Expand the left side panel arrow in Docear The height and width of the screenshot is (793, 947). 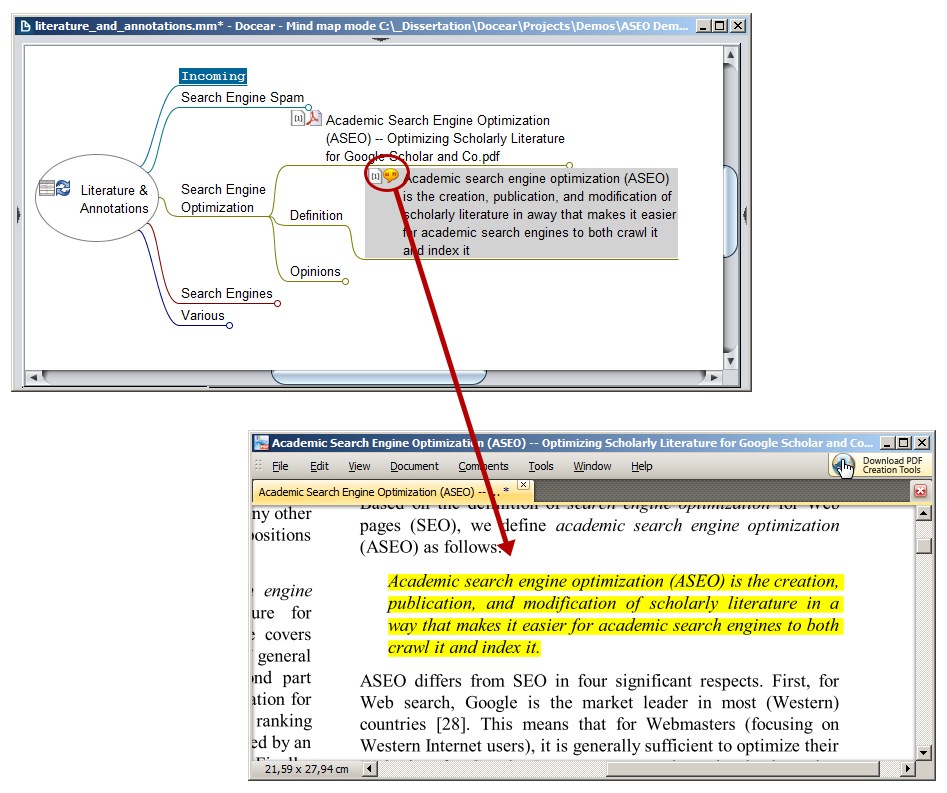pos(18,214)
